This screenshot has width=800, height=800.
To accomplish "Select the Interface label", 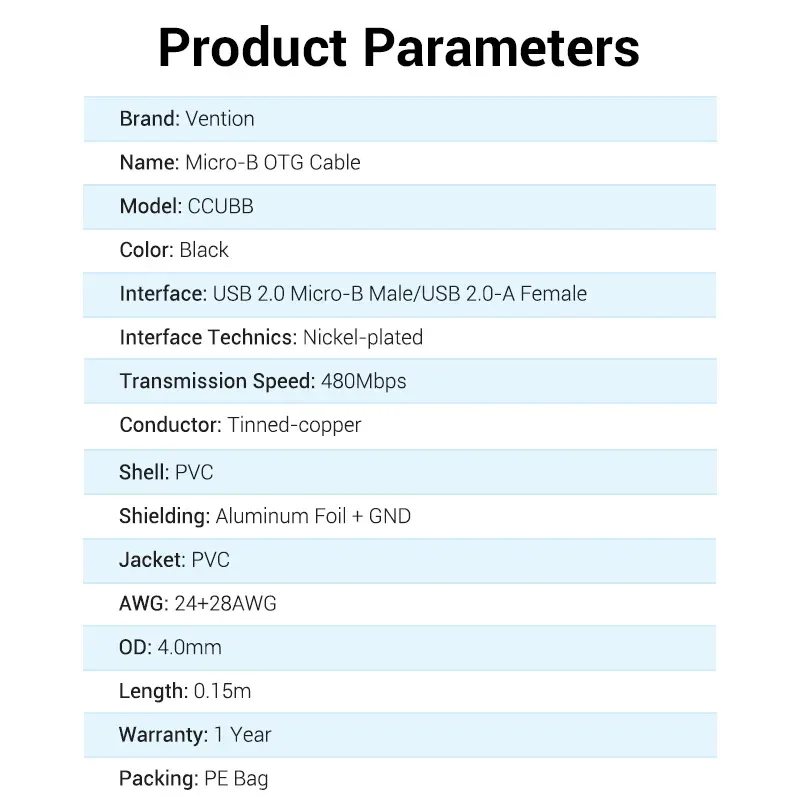I will click(162, 294).
